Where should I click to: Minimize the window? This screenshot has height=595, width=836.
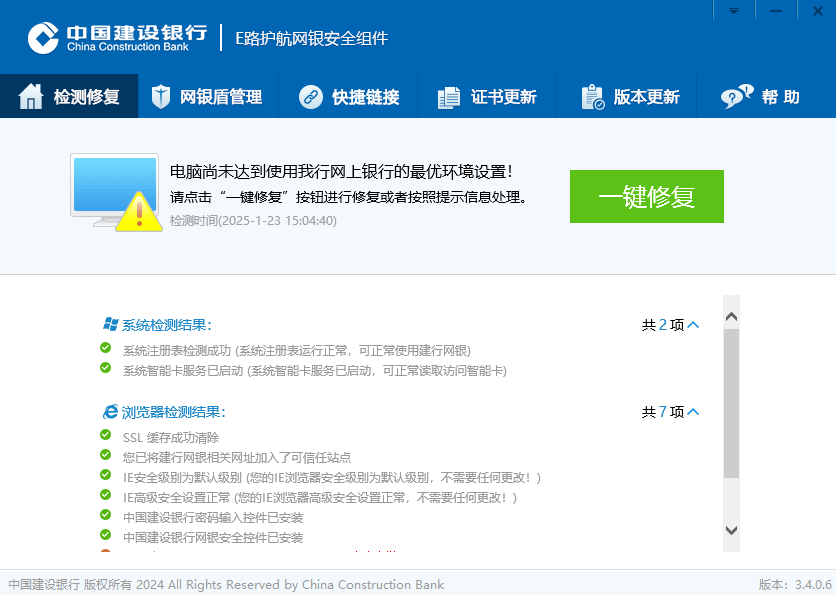[776, 11]
